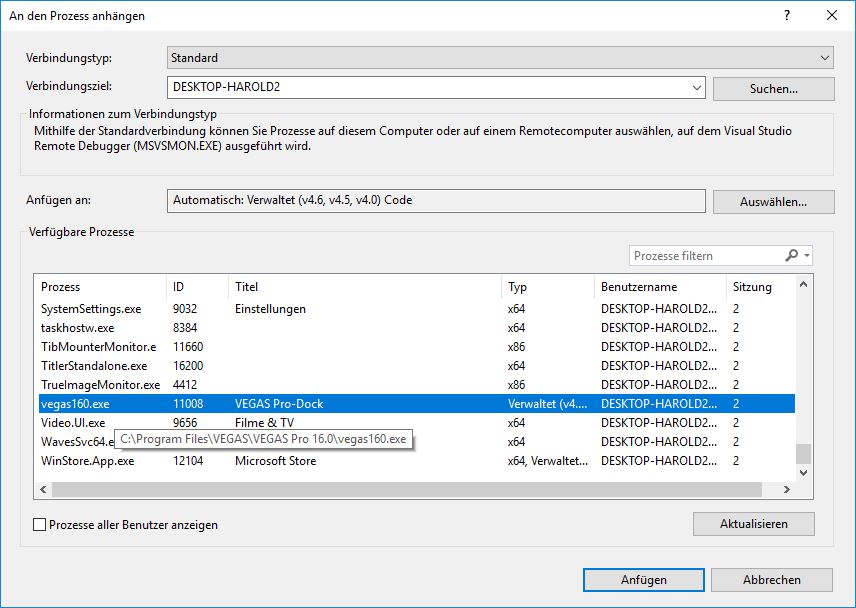Click the help question mark icon

pyautogui.click(x=787, y=15)
